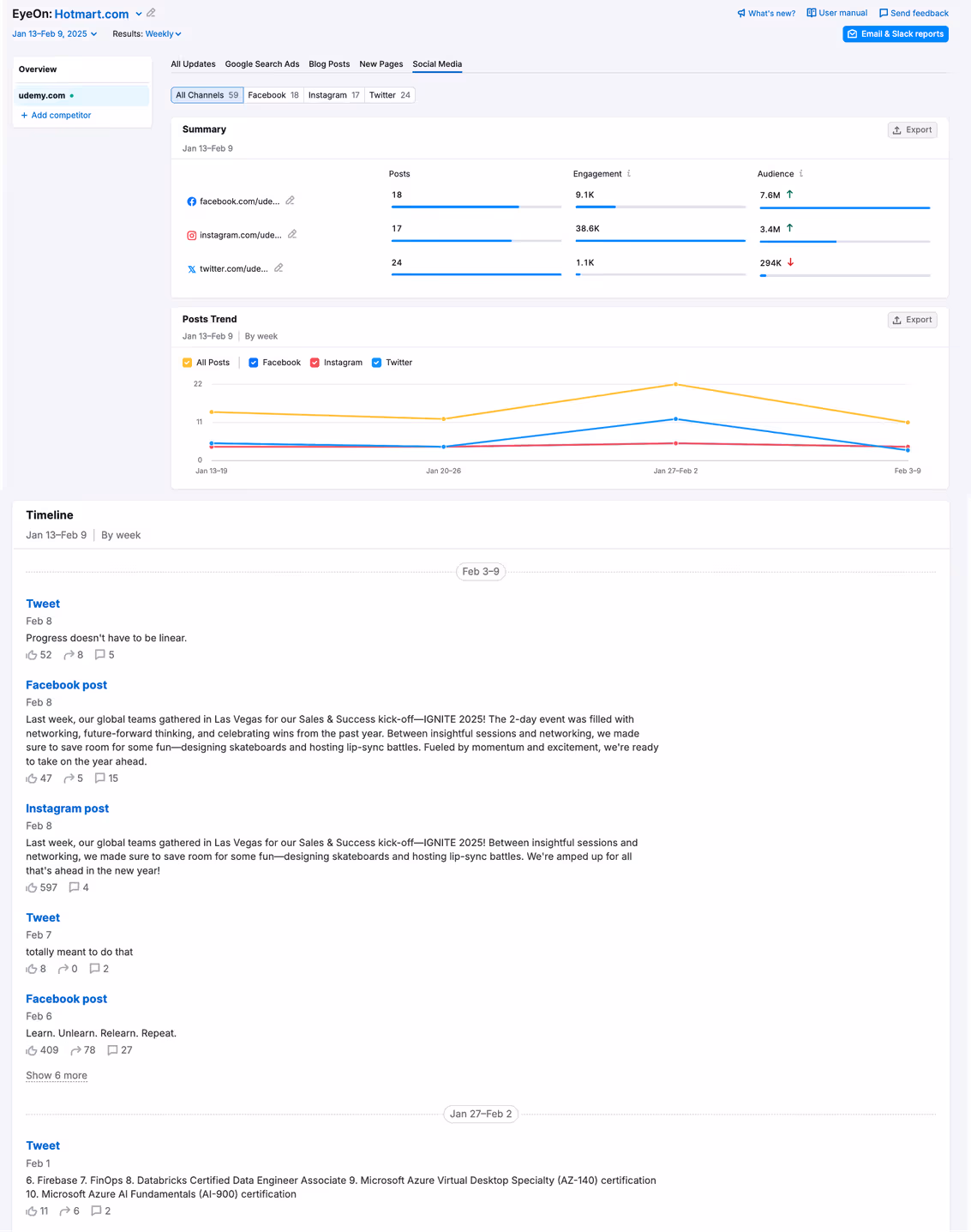Viewport: 971px width, 1232px height.
Task: Click the like icon on Feb 8 Facebook post
Action: [32, 778]
